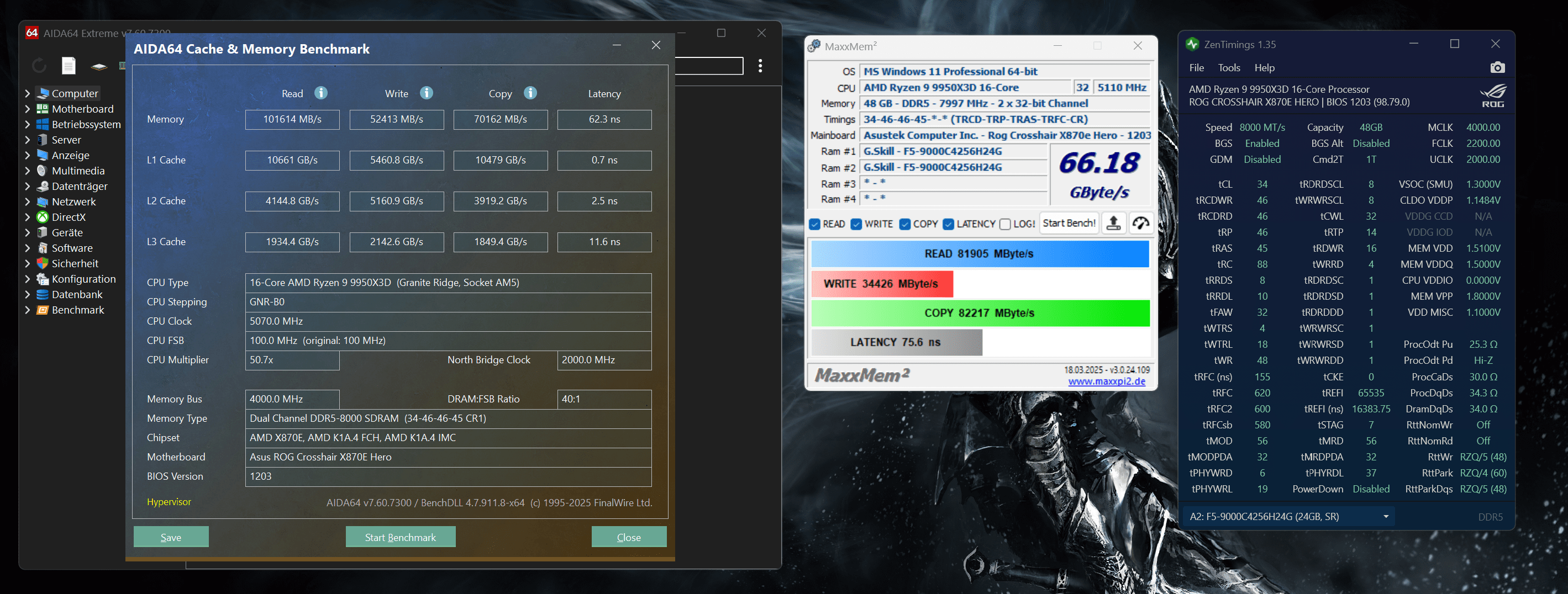Click the green COPY 82217 MByte/s bar
Viewport: 1568px width, 594px height.
(x=980, y=313)
